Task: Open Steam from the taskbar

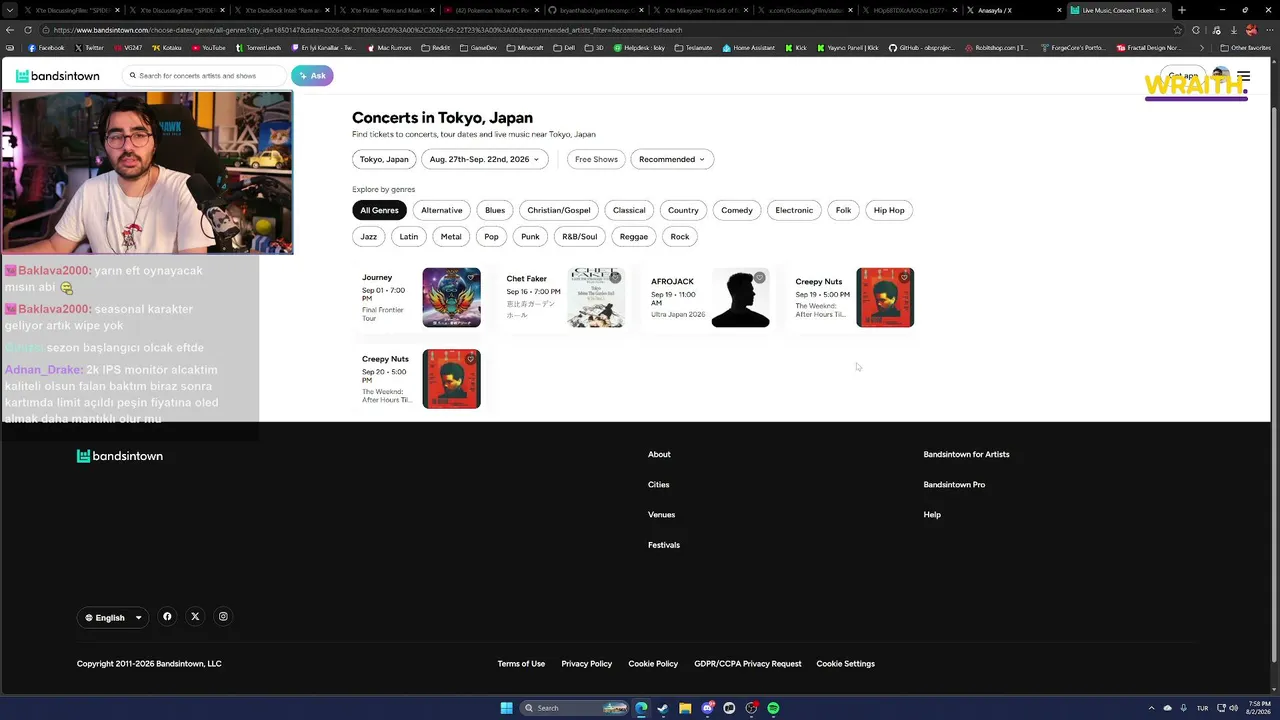Action: click(x=663, y=708)
